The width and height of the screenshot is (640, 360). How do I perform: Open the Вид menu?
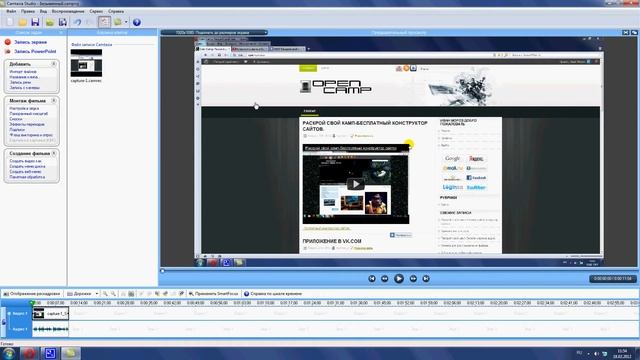(43, 11)
